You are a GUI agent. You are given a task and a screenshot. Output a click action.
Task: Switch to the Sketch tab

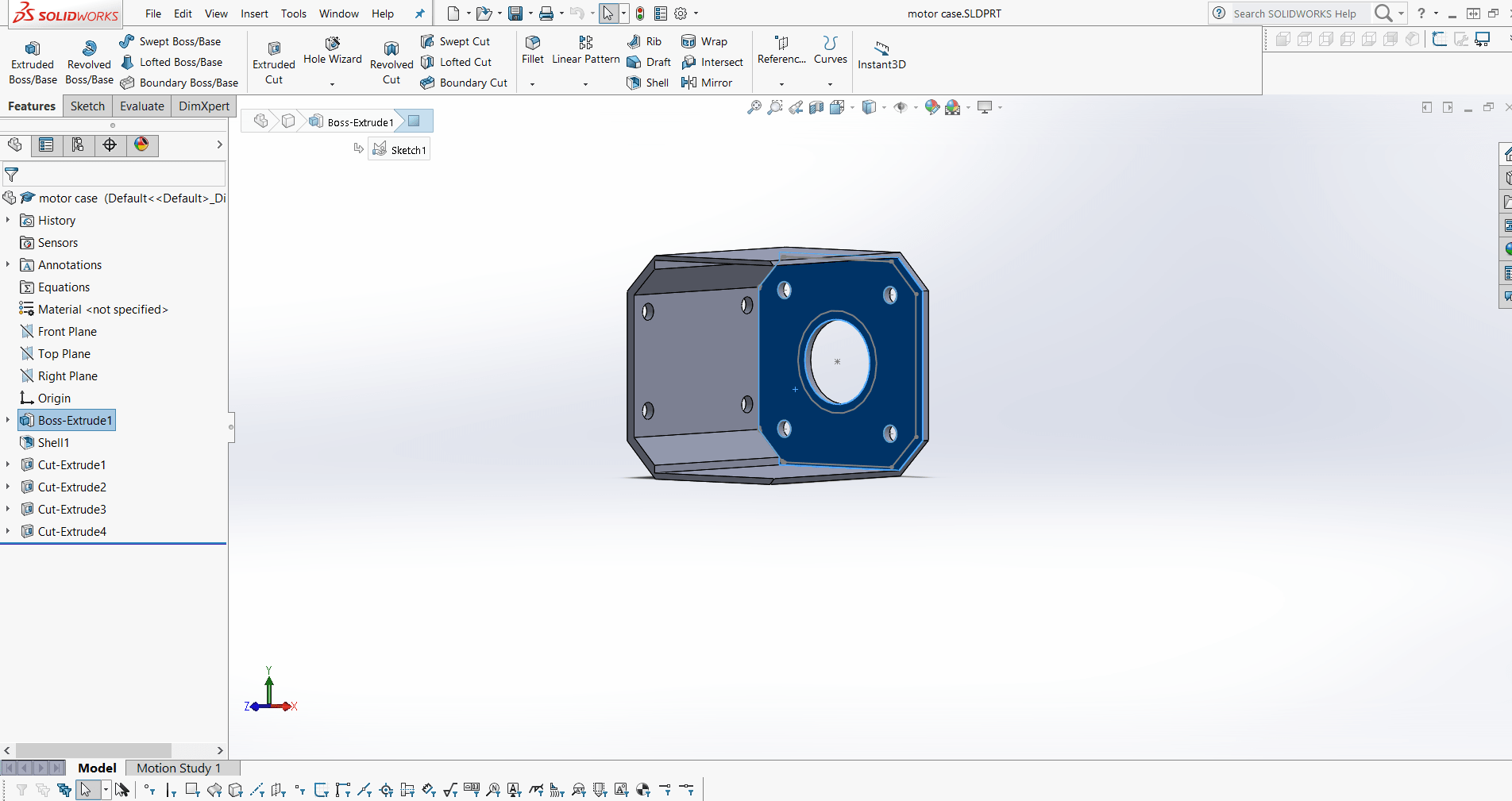click(87, 106)
